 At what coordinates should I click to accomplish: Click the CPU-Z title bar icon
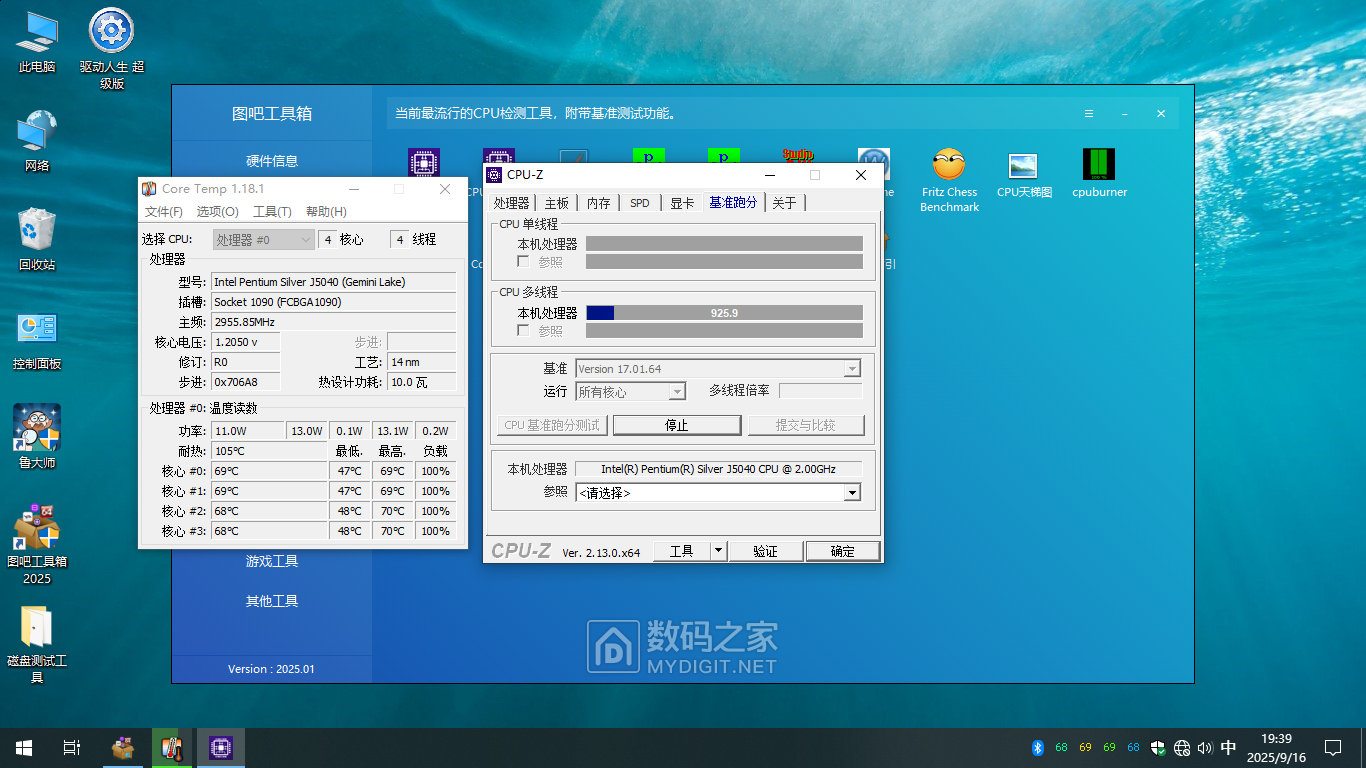point(494,175)
